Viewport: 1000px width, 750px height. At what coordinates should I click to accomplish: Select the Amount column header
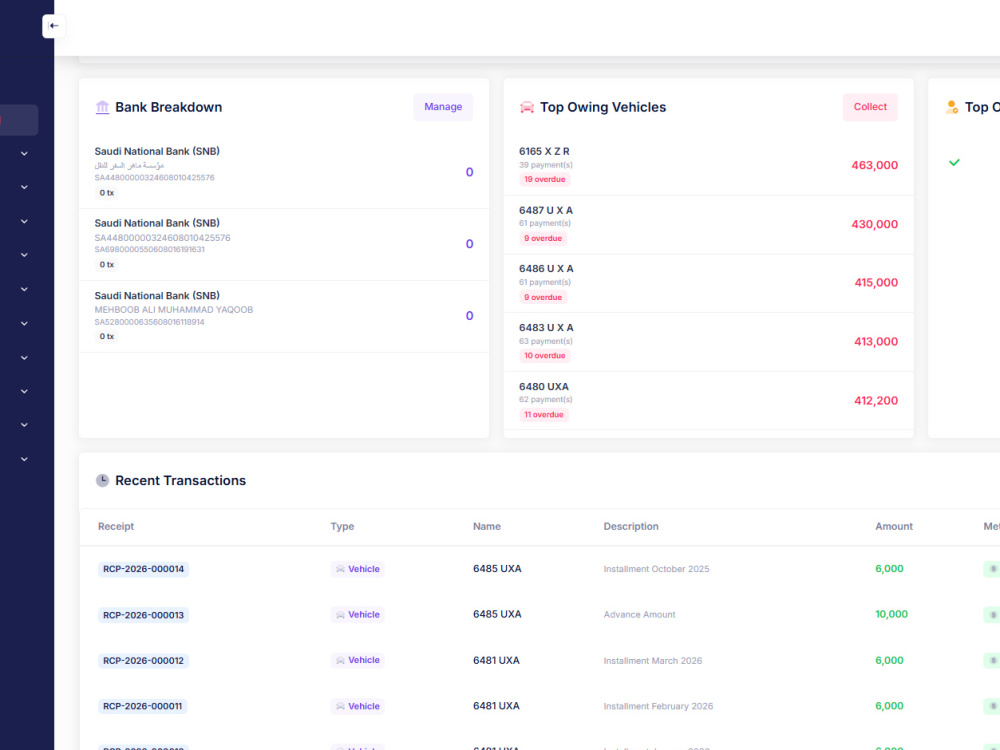[893, 526]
